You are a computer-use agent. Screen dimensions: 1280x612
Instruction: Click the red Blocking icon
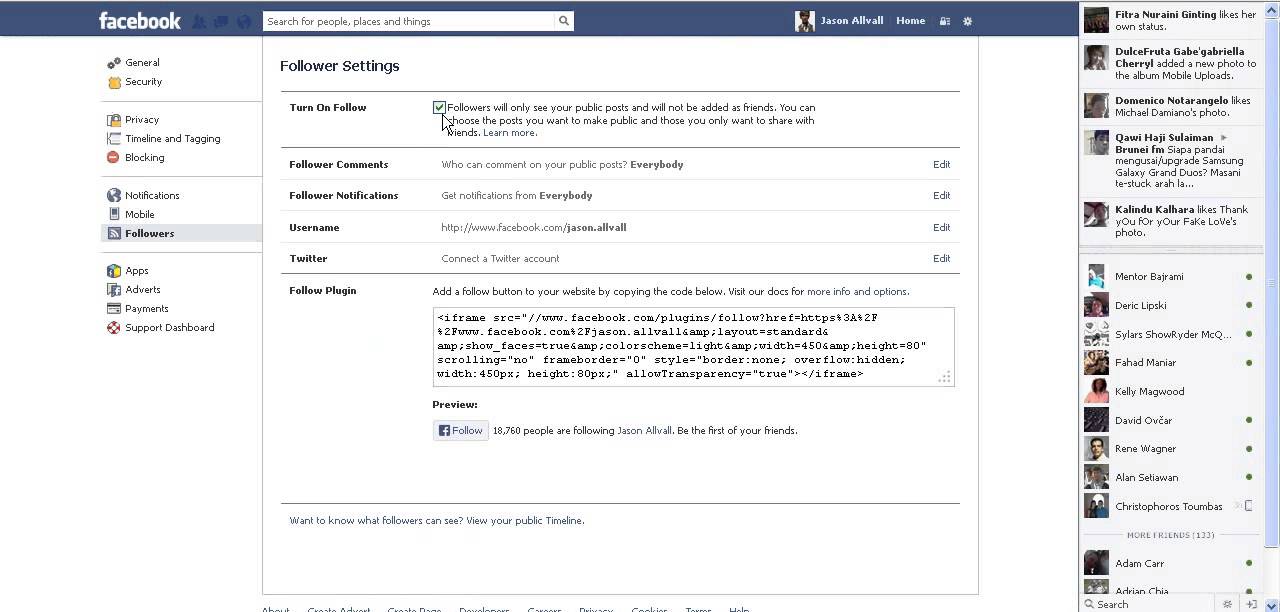point(114,158)
